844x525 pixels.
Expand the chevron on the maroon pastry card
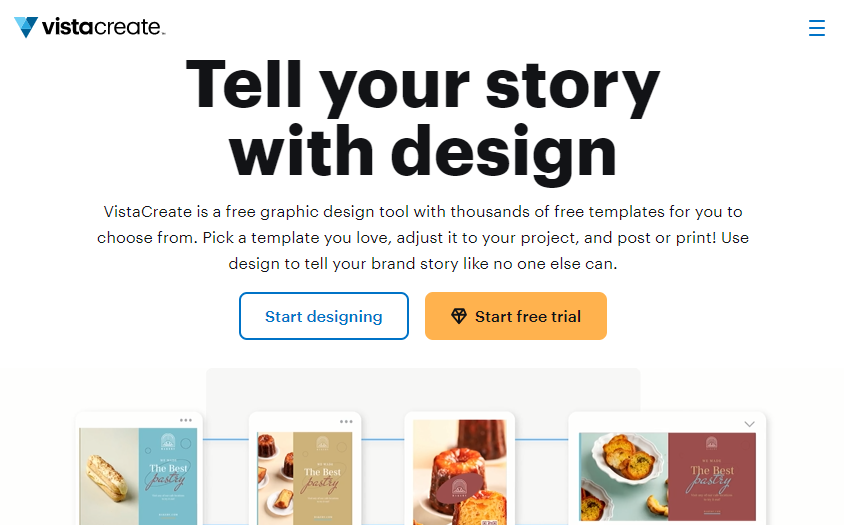750,424
